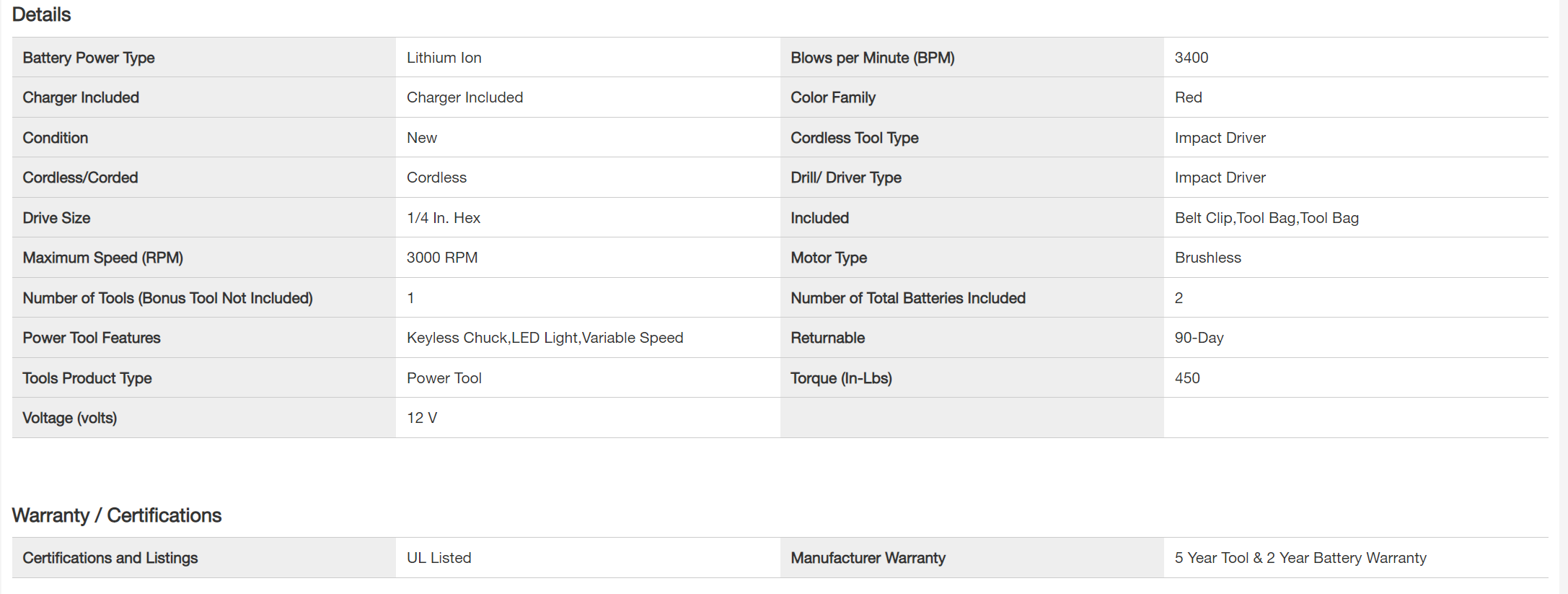Click the Color Family label
The width and height of the screenshot is (1568, 594).
click(x=832, y=97)
